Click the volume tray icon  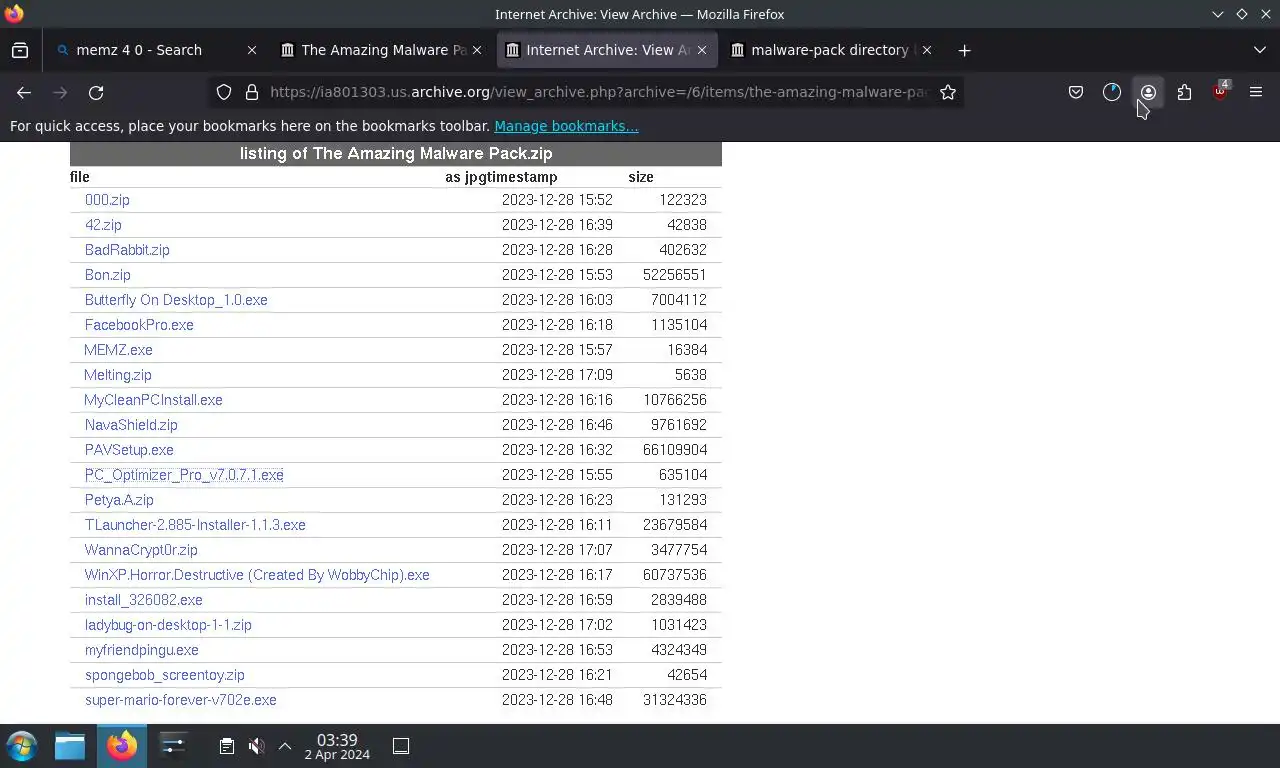point(256,746)
